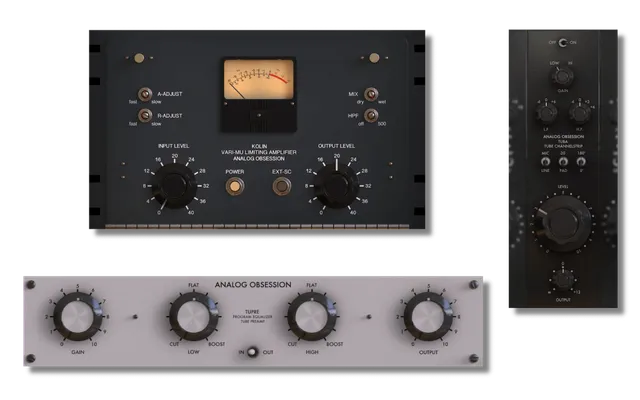
Task: Click the Kolin VU meter display
Action: [x=259, y=79]
